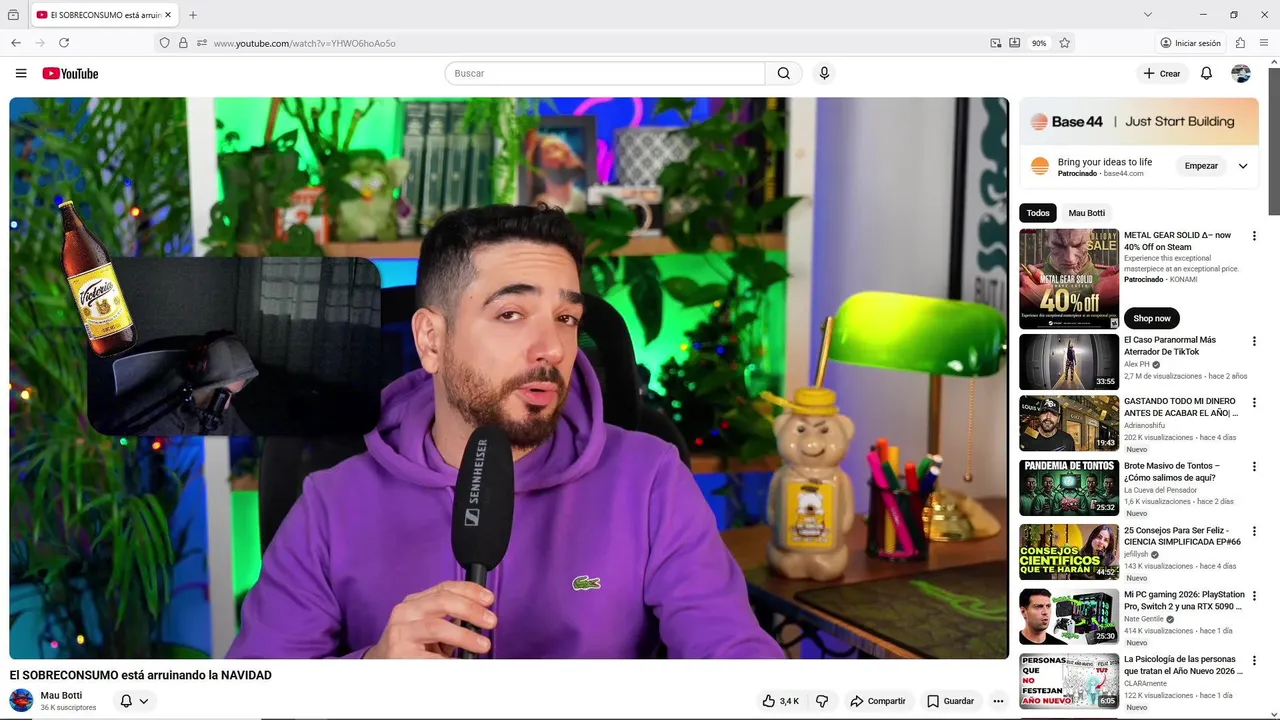1280x720 pixels.
Task: Click the main video player
Action: point(509,378)
